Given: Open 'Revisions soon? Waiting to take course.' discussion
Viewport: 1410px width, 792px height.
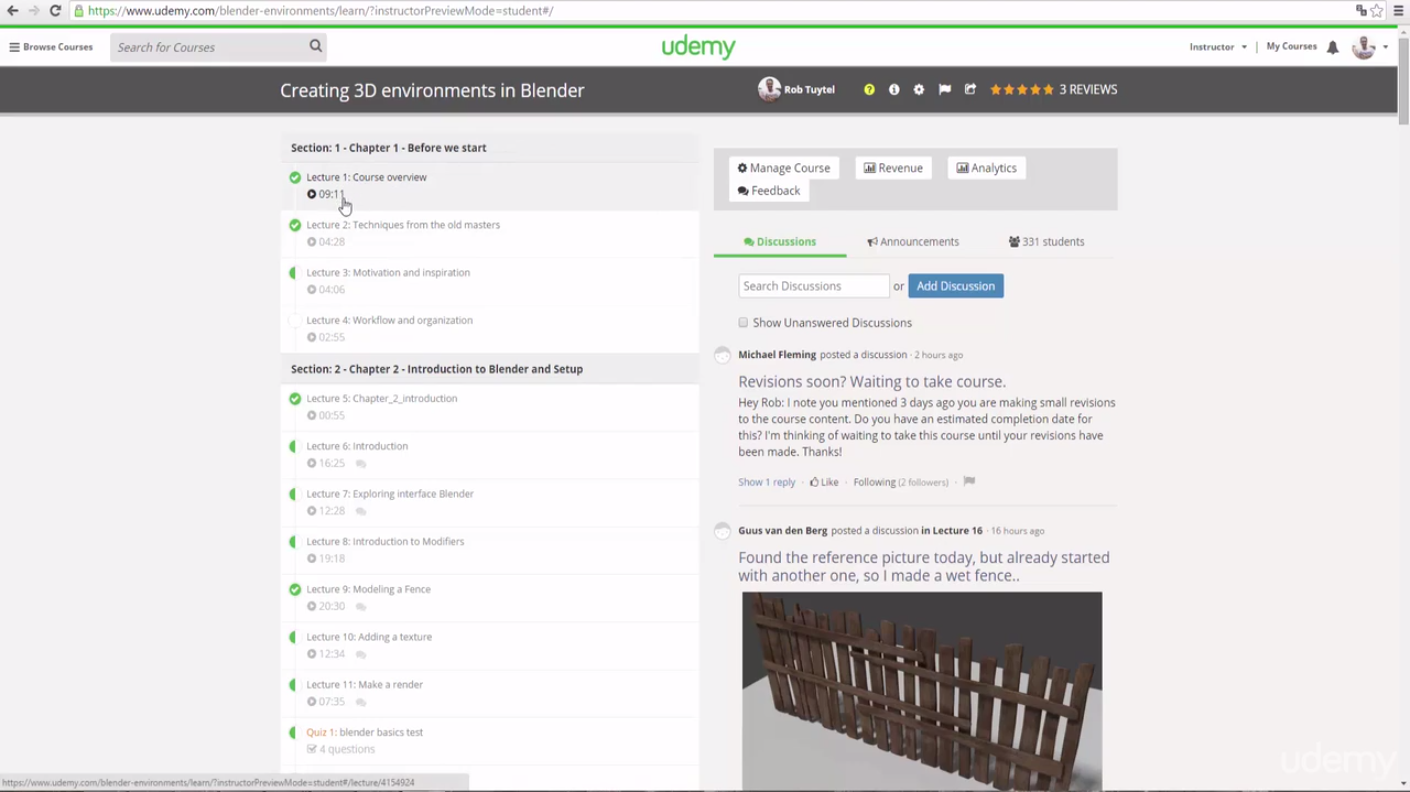Looking at the screenshot, I should (872, 382).
